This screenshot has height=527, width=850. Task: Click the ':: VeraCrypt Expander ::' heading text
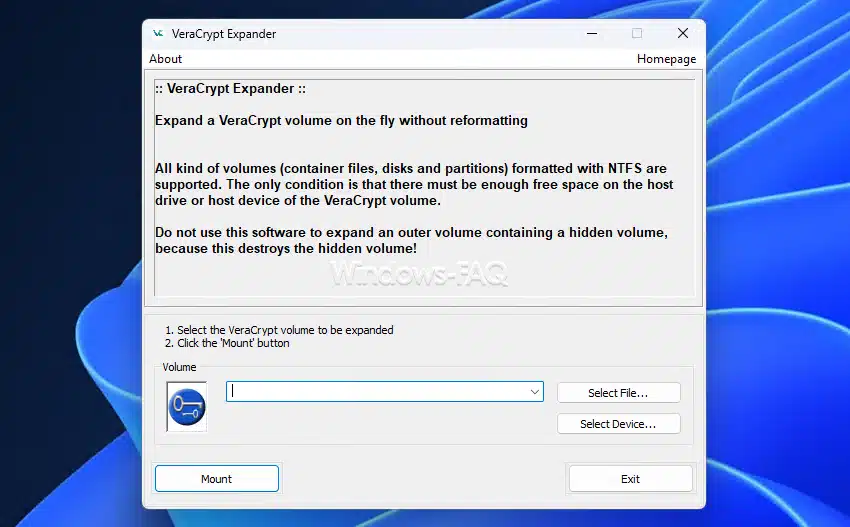click(230, 88)
